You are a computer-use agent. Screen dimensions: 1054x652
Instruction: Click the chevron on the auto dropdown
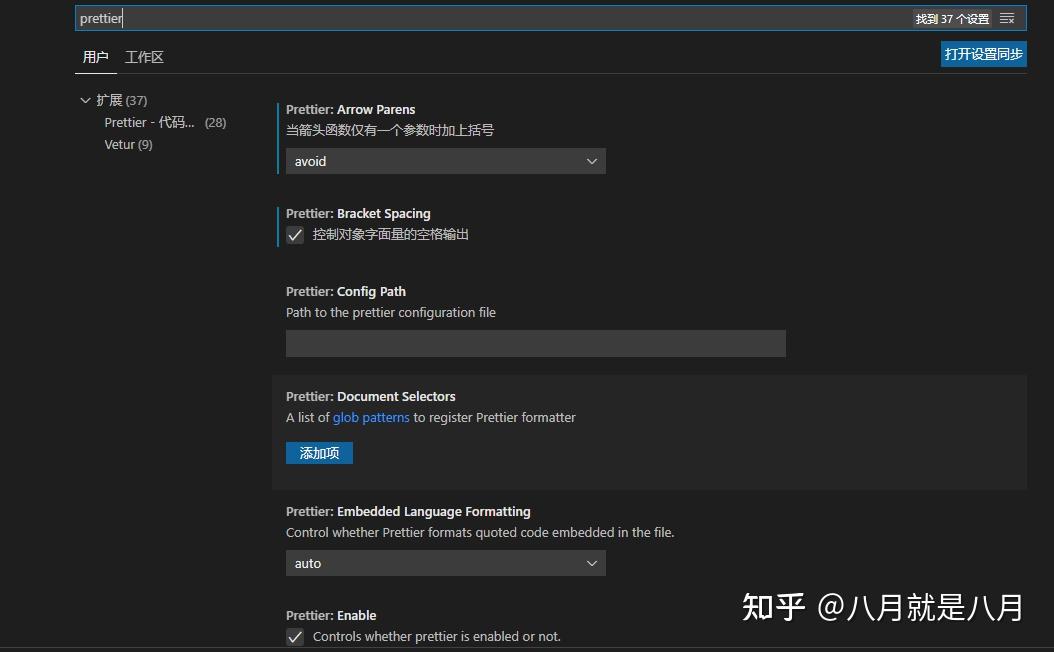pyautogui.click(x=591, y=563)
